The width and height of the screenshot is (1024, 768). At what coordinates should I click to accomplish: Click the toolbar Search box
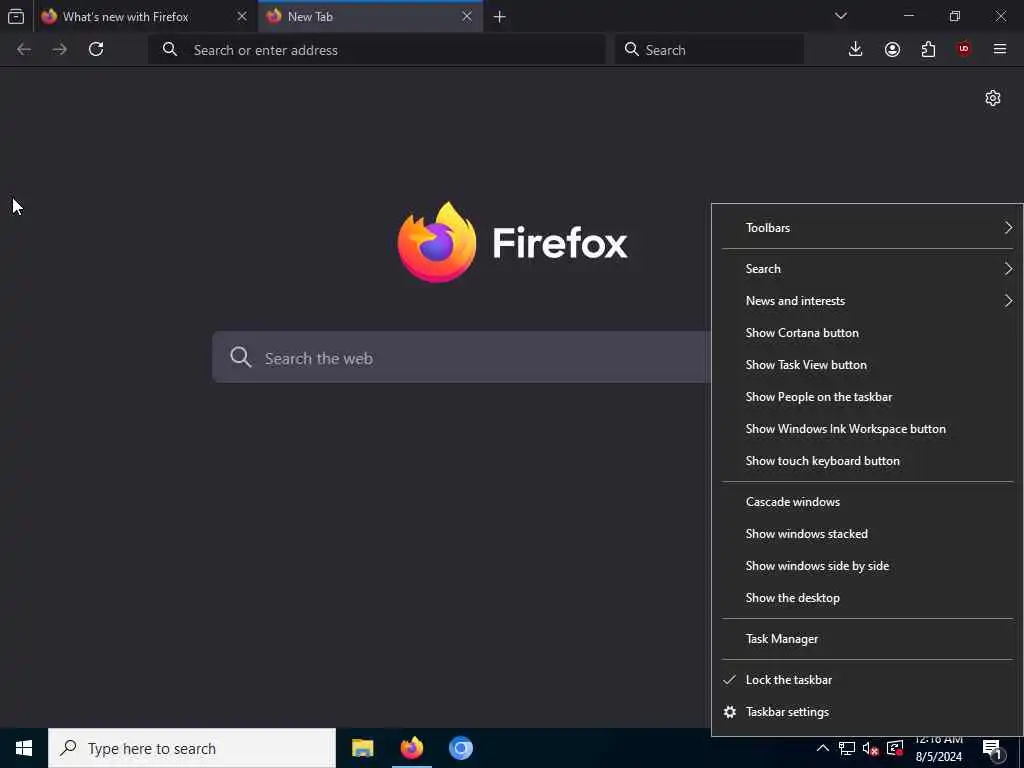tap(709, 50)
